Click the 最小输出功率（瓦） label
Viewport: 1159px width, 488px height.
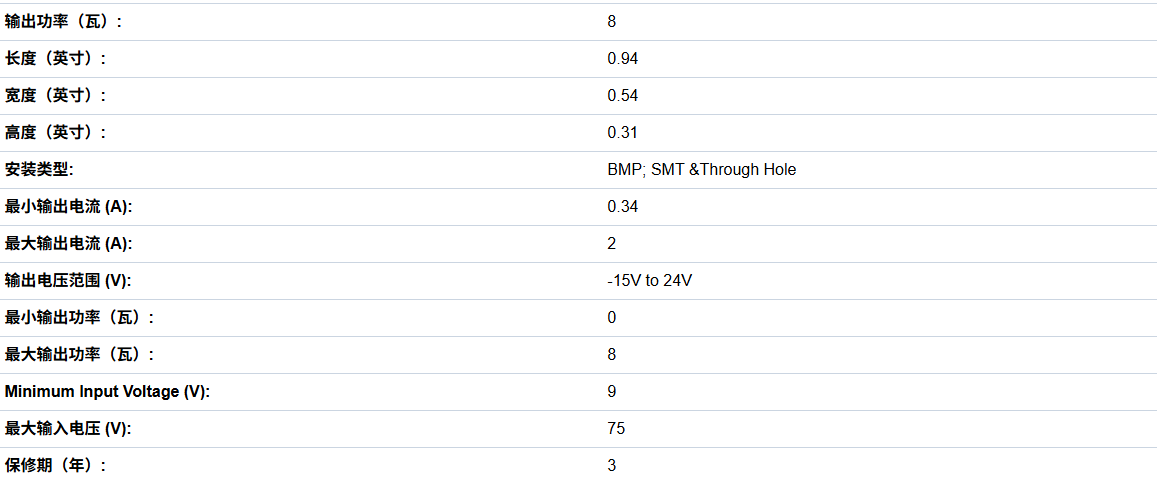tap(80, 317)
